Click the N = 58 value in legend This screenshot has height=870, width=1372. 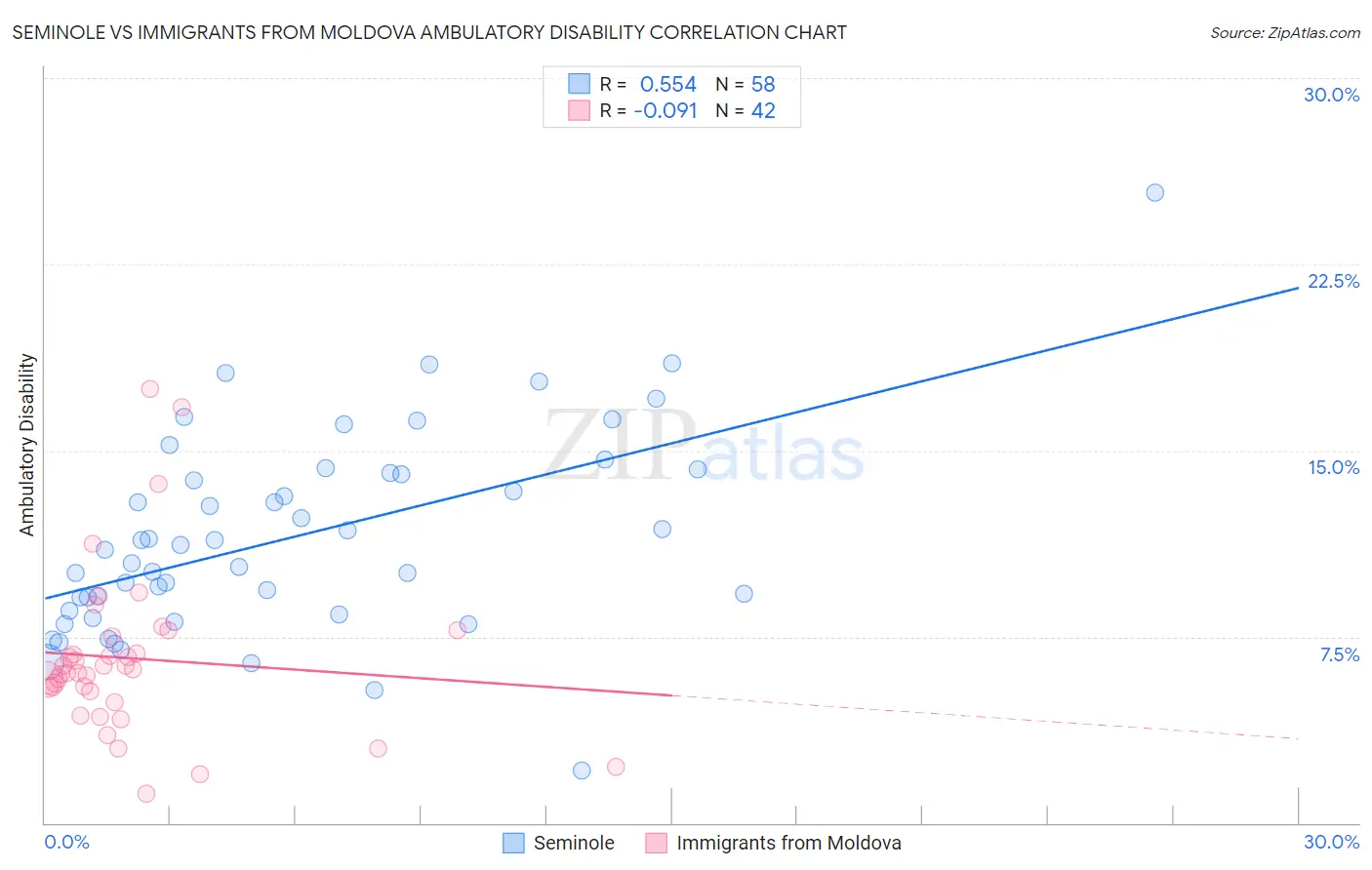coord(746,85)
